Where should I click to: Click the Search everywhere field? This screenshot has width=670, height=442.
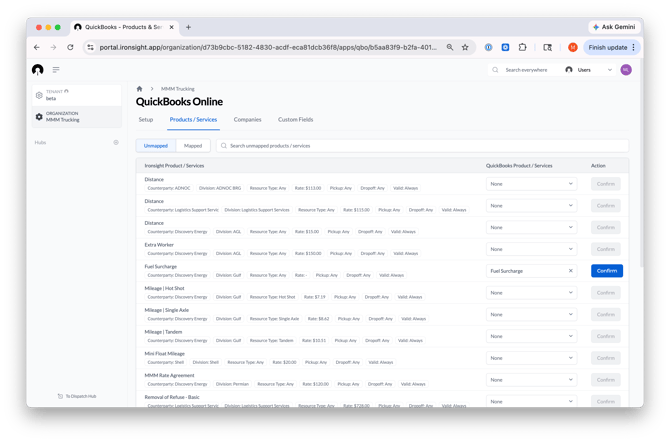526,70
